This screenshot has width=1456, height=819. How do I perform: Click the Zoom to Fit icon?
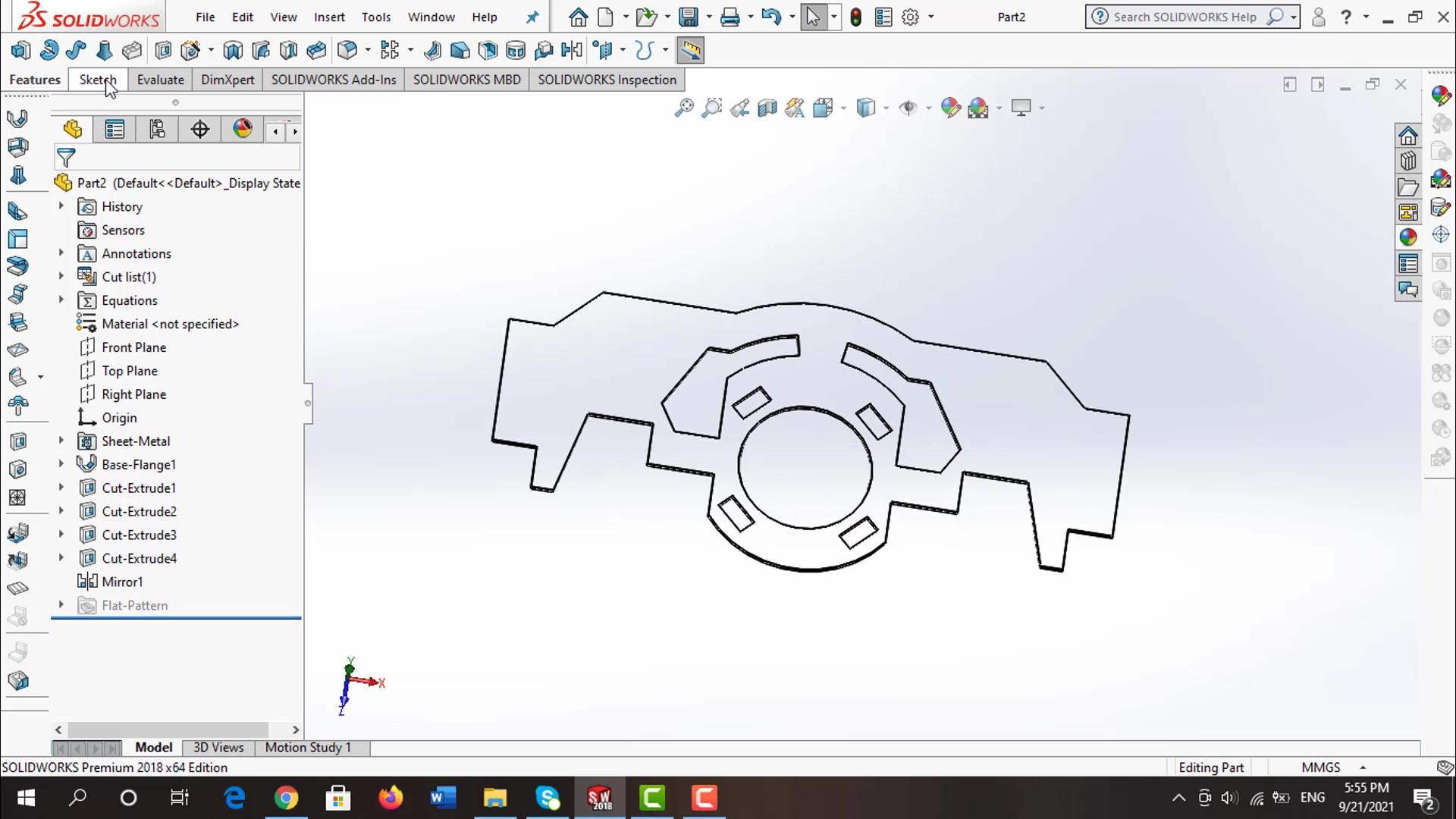coord(683,108)
